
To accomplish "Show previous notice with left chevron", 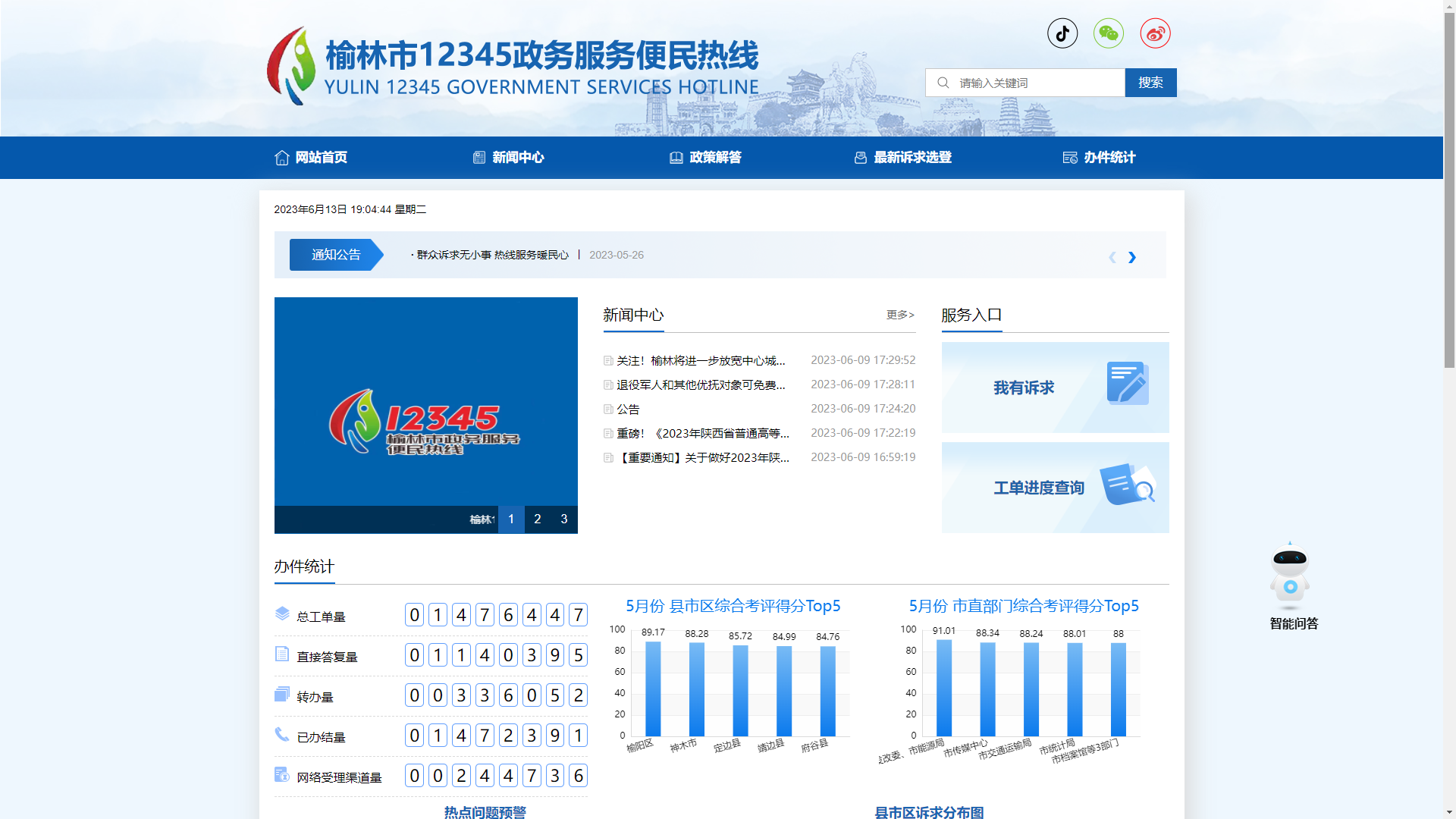I will click(x=1112, y=257).
